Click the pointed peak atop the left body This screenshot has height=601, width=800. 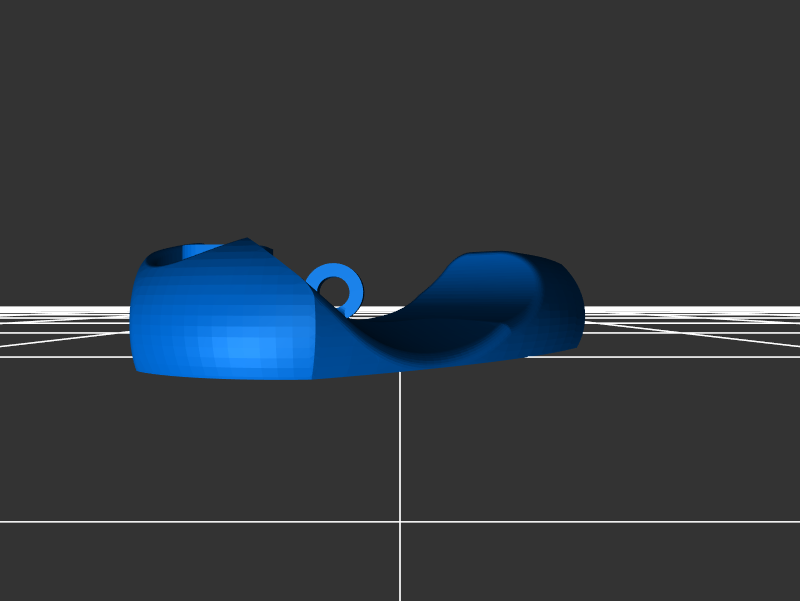coord(247,239)
